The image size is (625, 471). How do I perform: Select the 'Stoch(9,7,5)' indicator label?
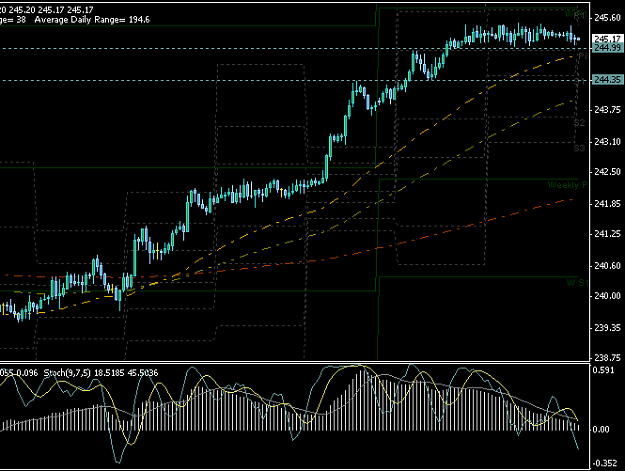click(67, 373)
